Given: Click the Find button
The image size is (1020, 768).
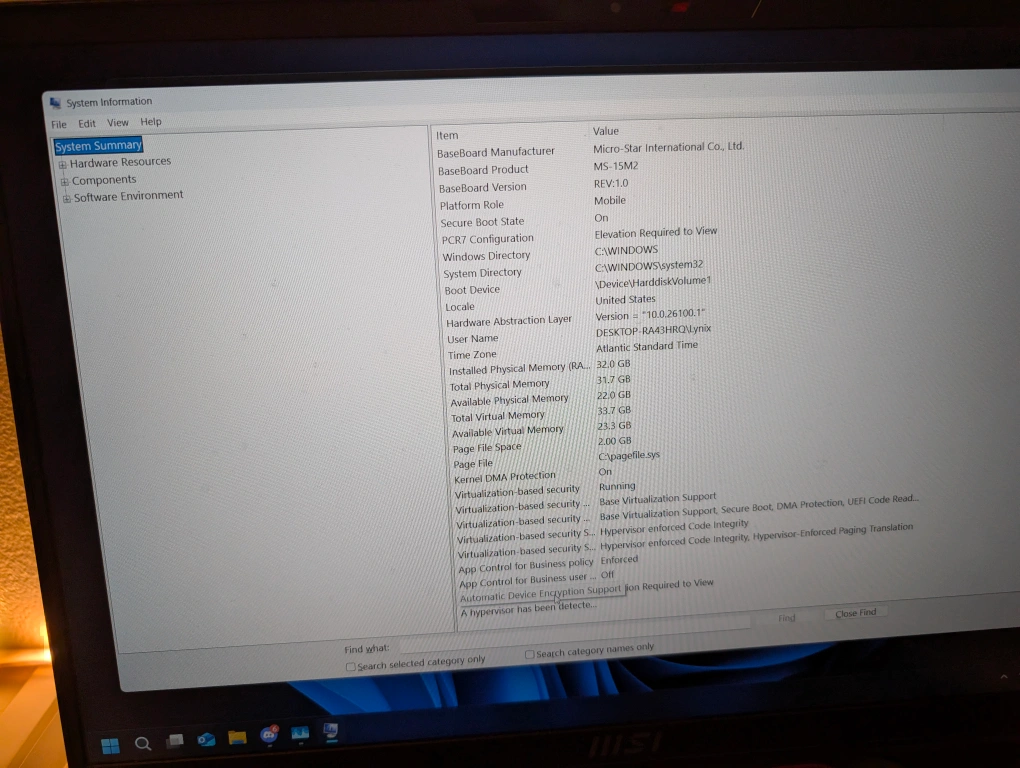Looking at the screenshot, I should point(786,618).
